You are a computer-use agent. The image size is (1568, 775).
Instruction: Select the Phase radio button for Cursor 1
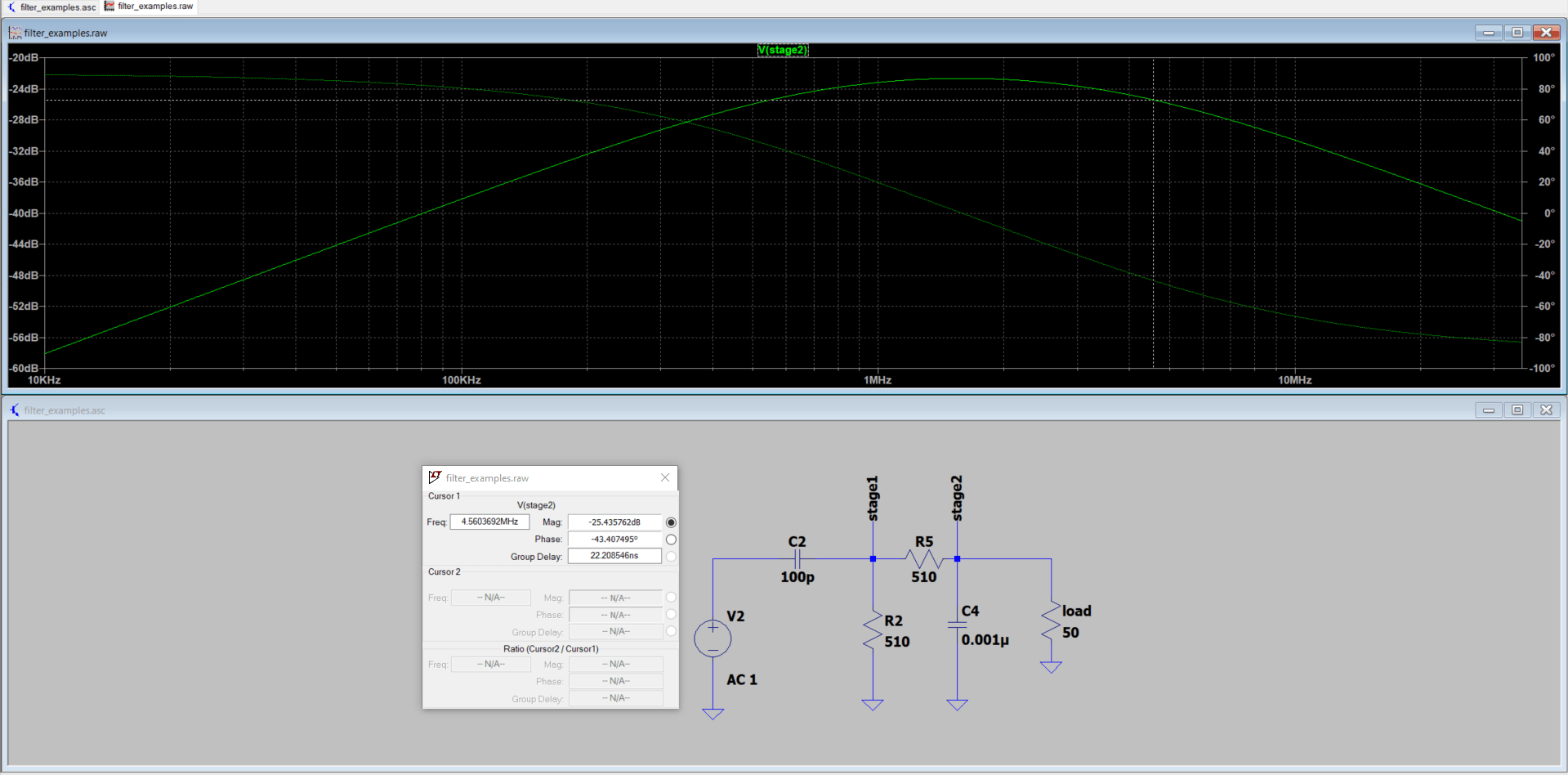[671, 539]
